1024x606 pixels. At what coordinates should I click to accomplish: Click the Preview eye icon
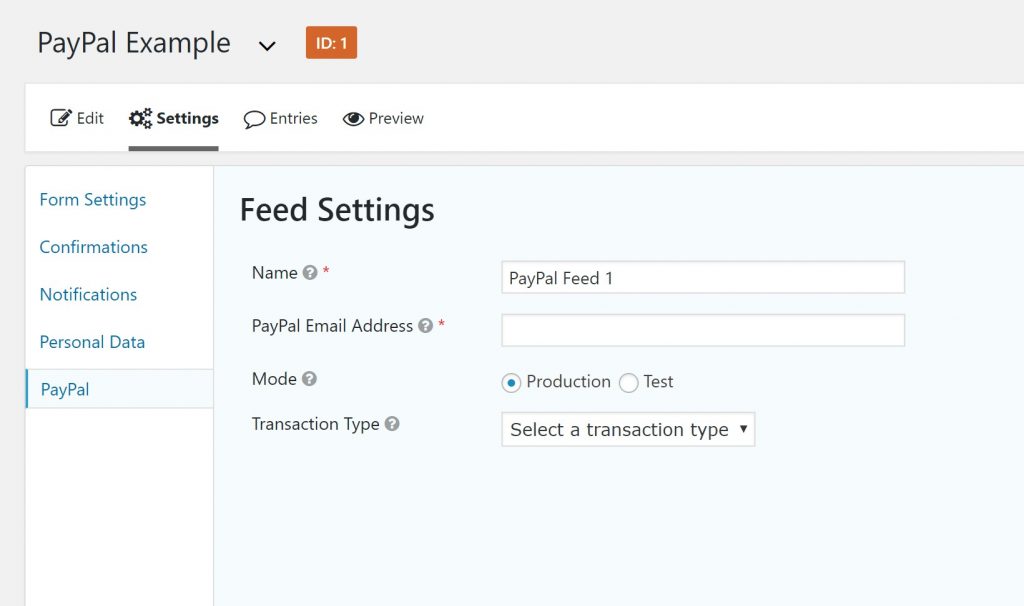[353, 119]
